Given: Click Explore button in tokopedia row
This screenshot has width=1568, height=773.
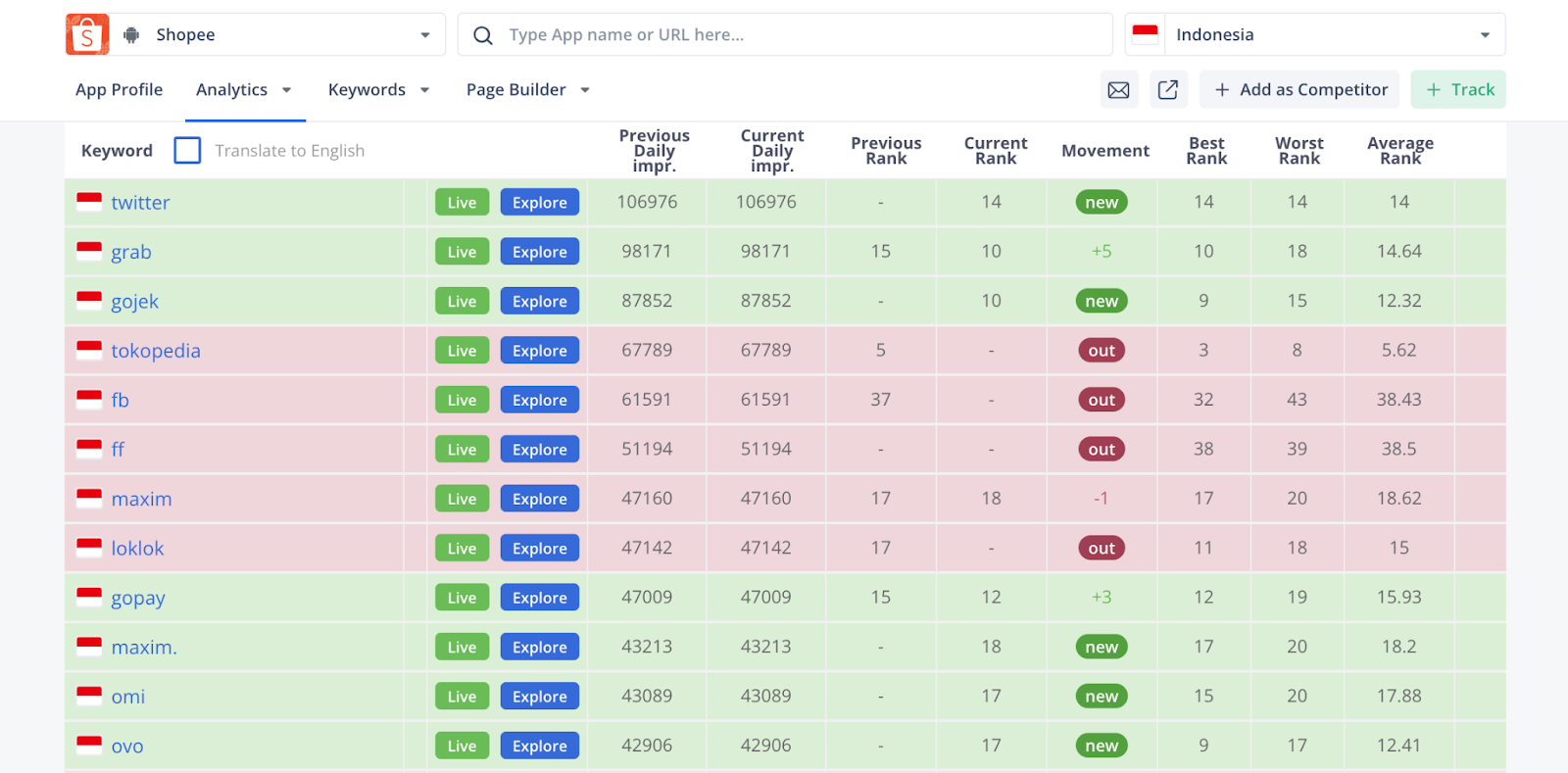Looking at the screenshot, I should click(x=540, y=351).
